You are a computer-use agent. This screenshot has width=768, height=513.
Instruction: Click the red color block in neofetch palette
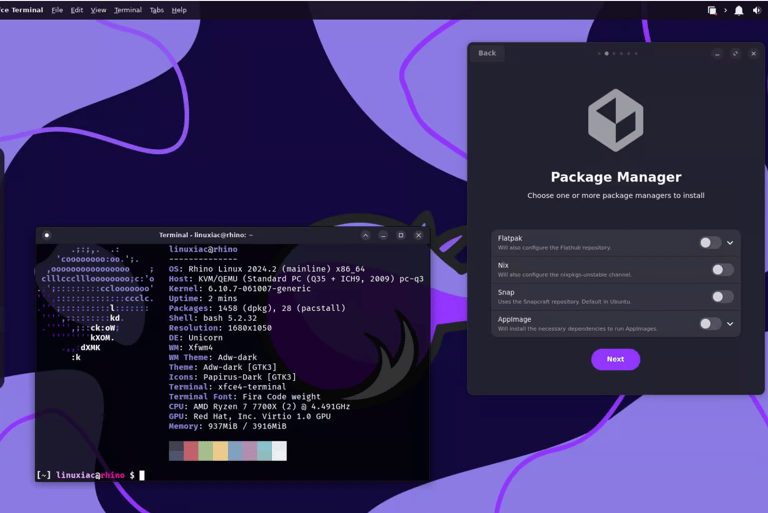pos(191,451)
